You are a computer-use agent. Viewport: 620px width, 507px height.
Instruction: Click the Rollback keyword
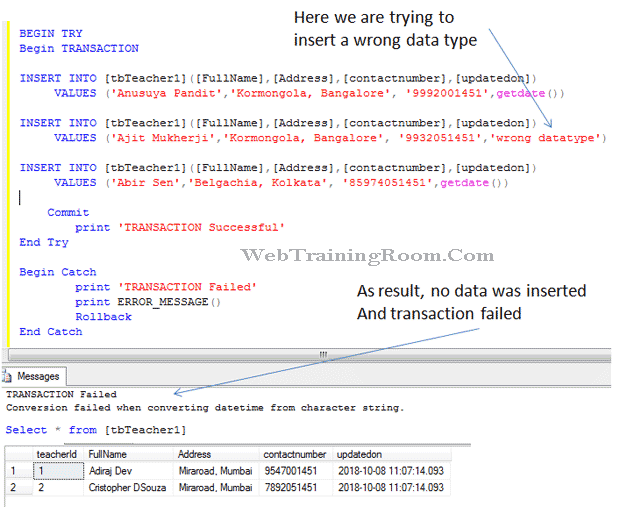(104, 317)
